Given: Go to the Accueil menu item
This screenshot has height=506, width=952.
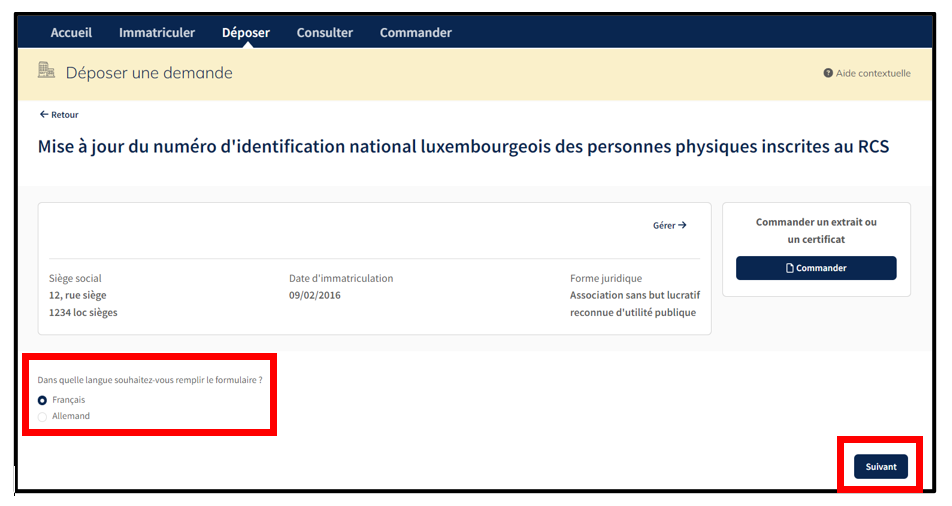Looking at the screenshot, I should tap(71, 33).
